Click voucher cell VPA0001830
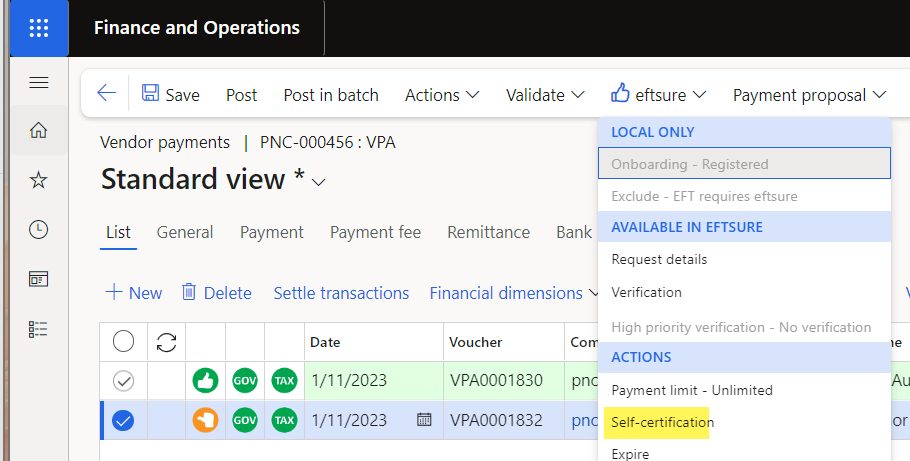 coord(504,381)
